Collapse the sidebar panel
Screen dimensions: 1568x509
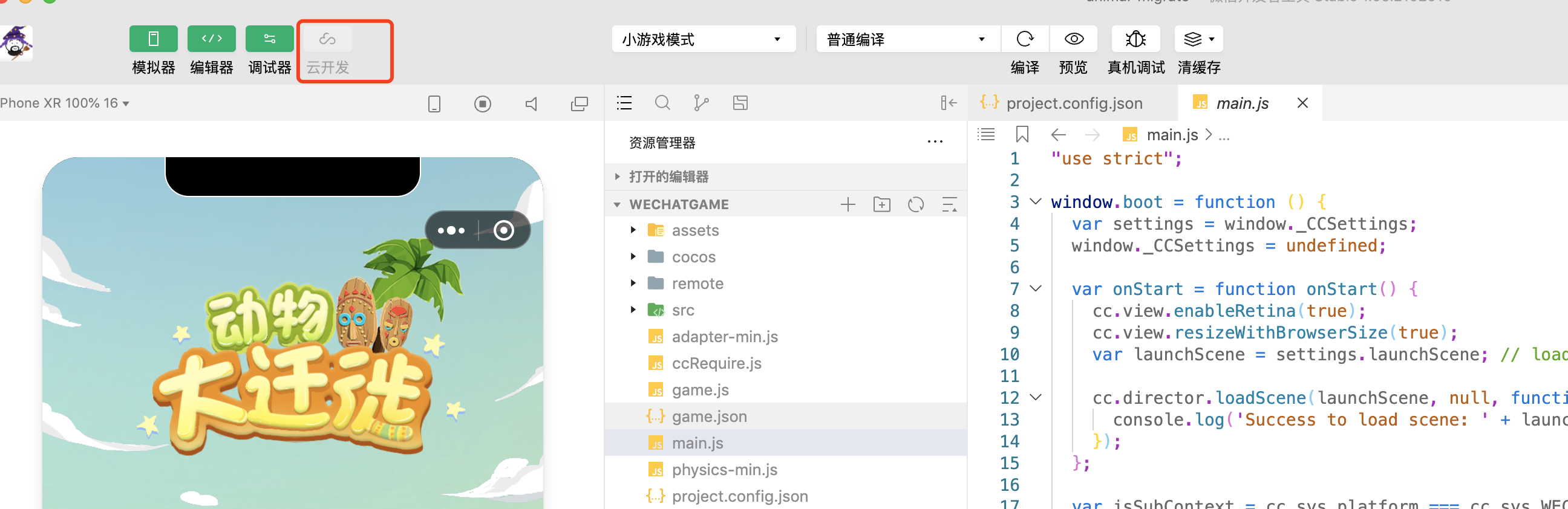point(949,103)
